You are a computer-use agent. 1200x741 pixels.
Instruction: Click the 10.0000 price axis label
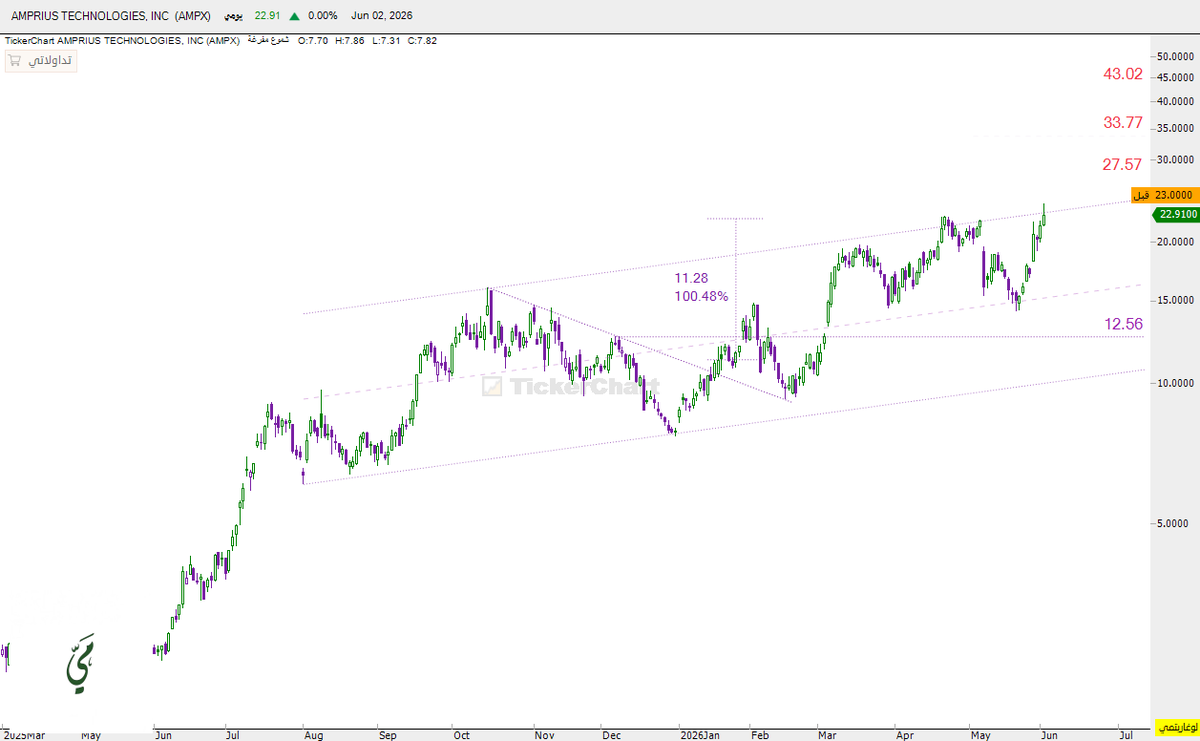click(x=1176, y=383)
